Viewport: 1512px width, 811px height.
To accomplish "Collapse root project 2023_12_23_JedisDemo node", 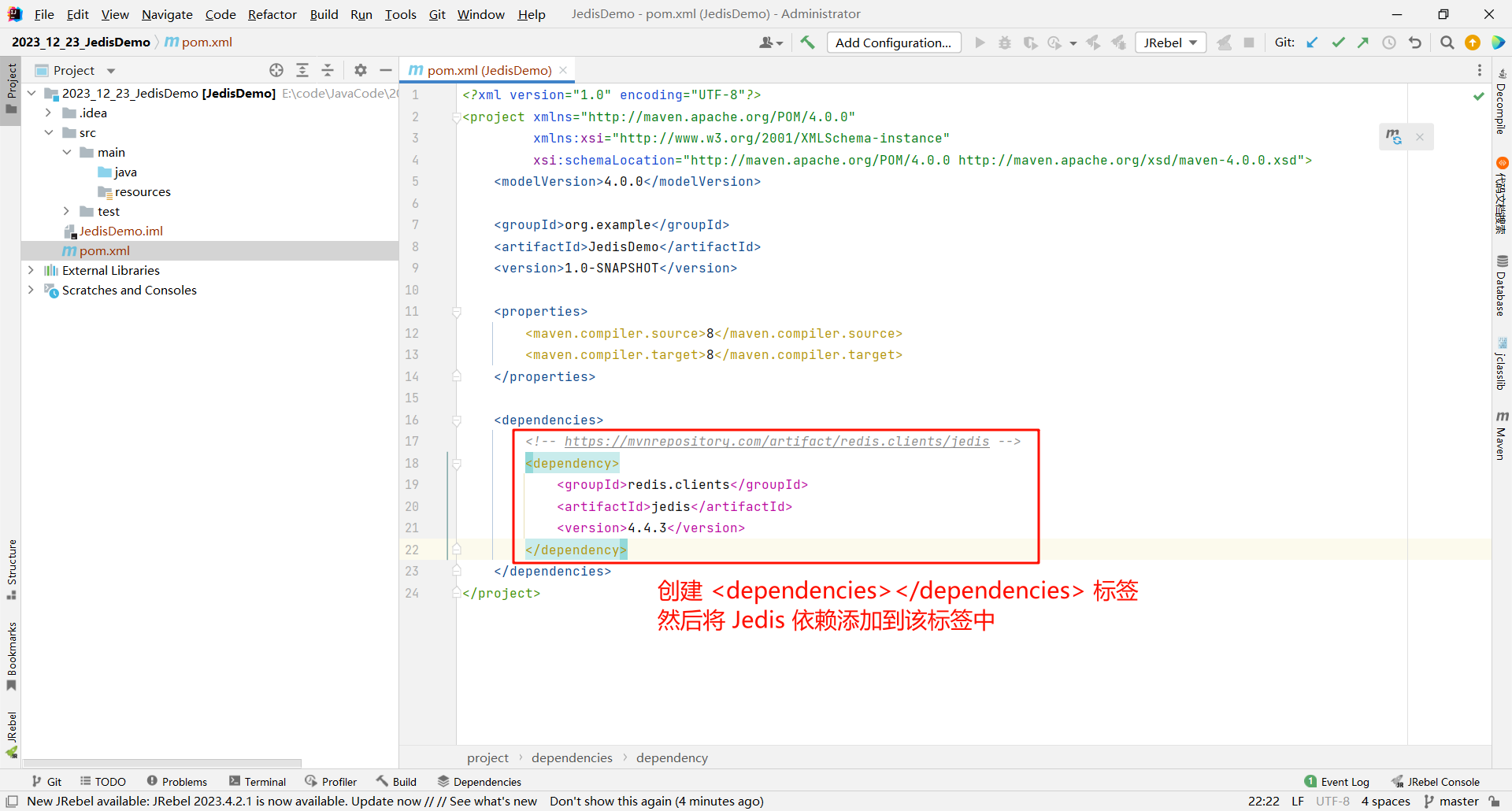I will 31,93.
